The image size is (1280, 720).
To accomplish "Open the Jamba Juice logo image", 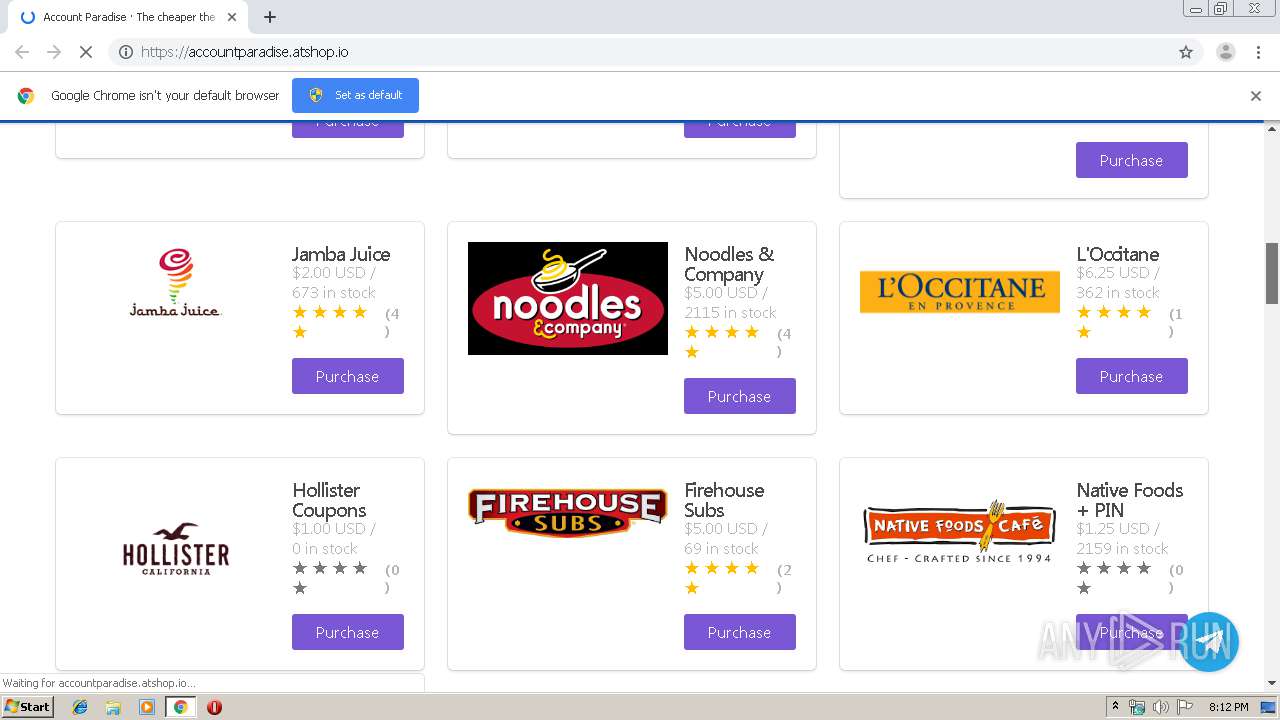I will coord(176,283).
